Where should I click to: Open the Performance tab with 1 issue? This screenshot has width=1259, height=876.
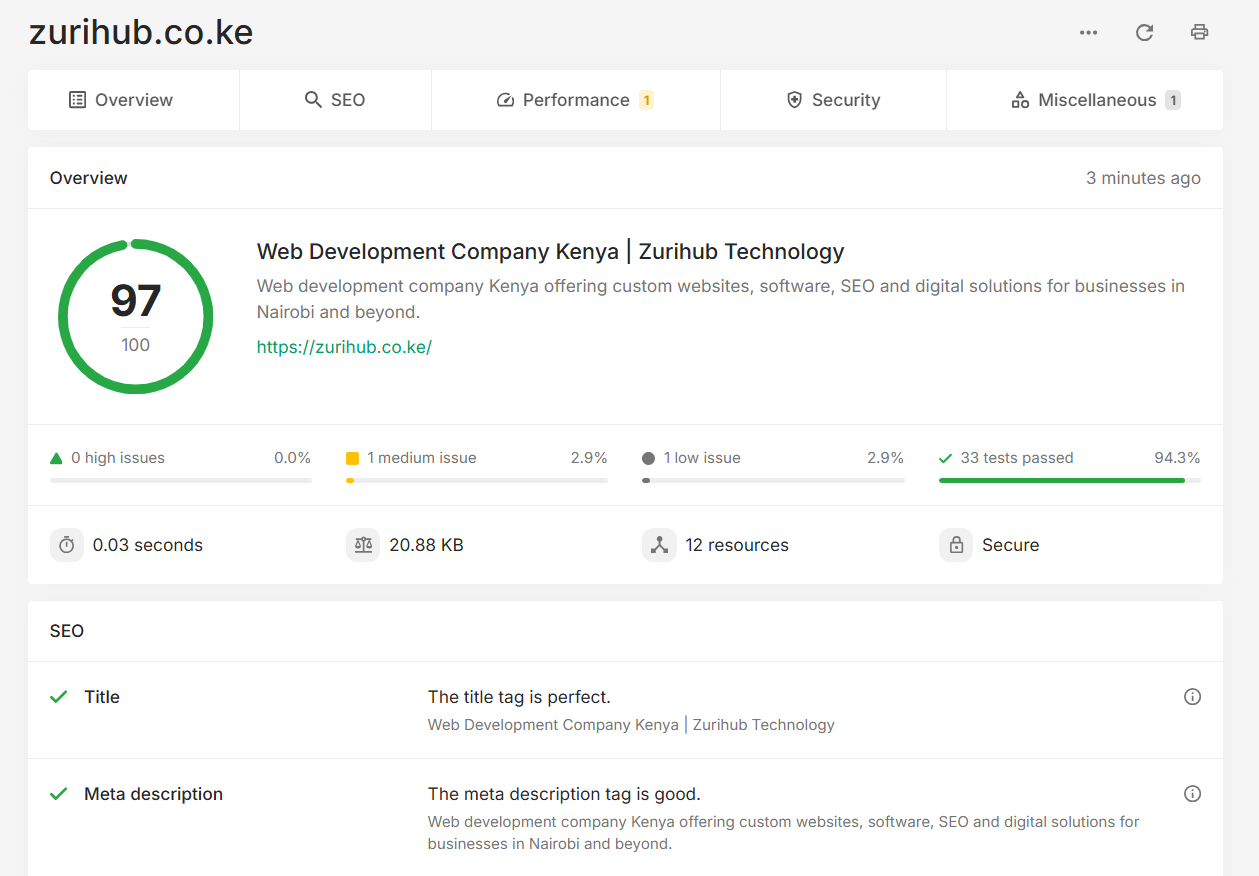click(x=576, y=99)
